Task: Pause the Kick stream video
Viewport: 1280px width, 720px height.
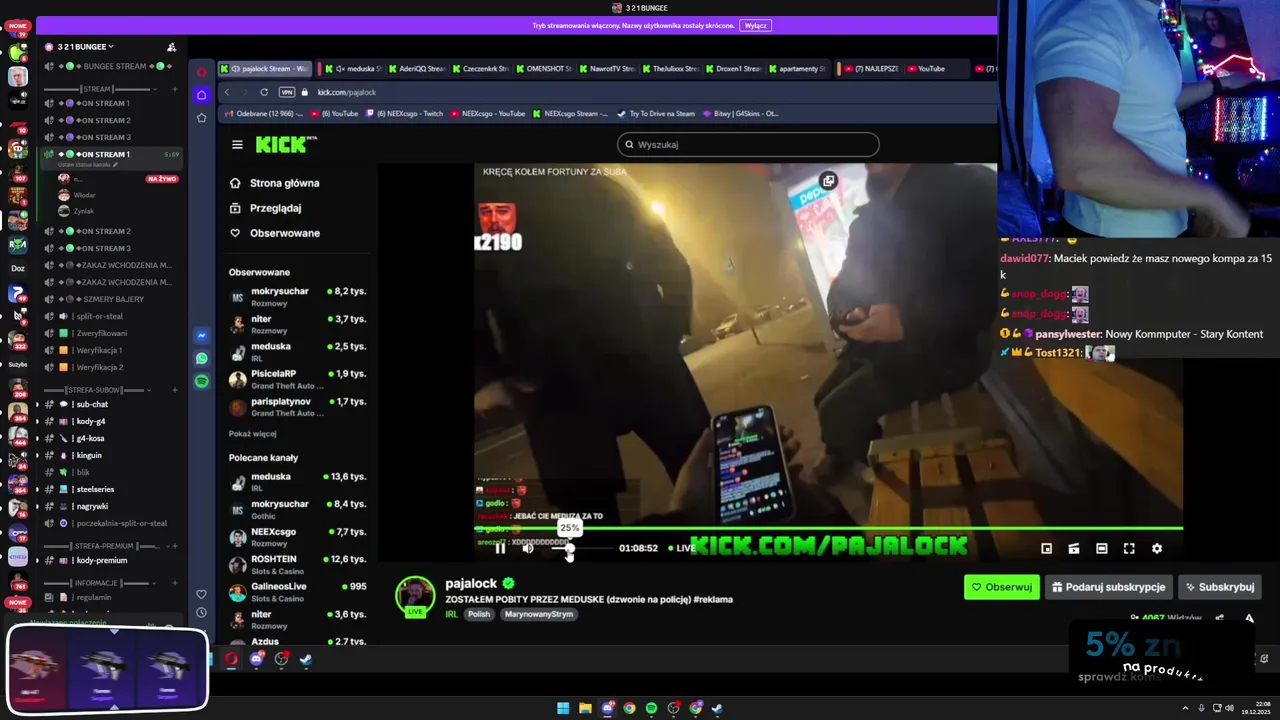Action: tap(500, 548)
